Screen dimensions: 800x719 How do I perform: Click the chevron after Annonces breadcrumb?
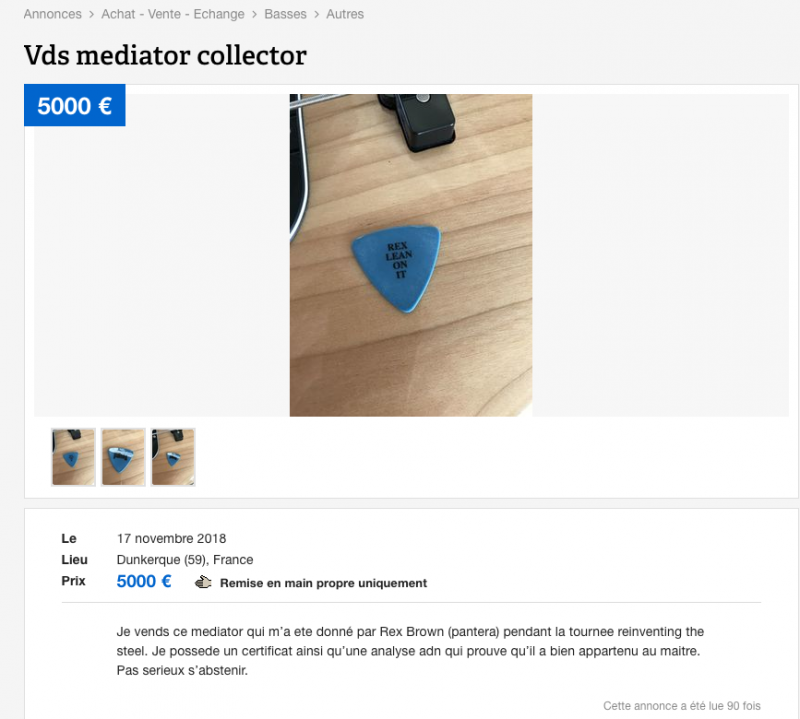[91, 14]
